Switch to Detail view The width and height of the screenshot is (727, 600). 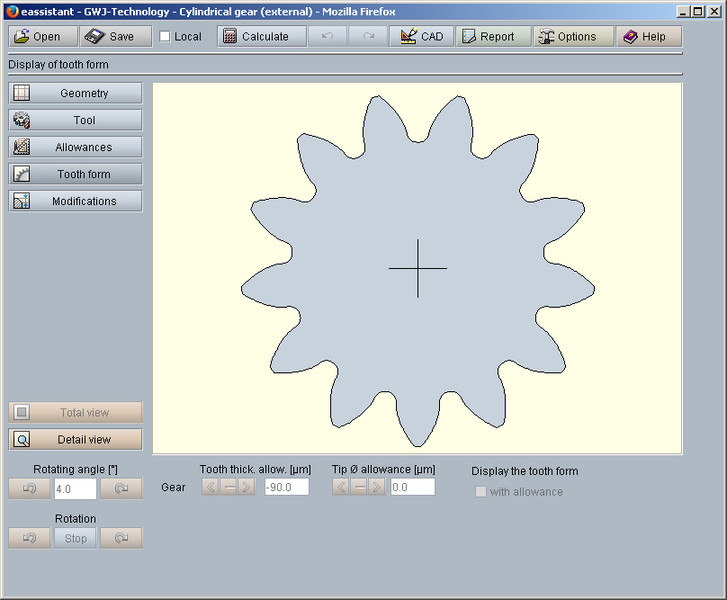pyautogui.click(x=75, y=439)
